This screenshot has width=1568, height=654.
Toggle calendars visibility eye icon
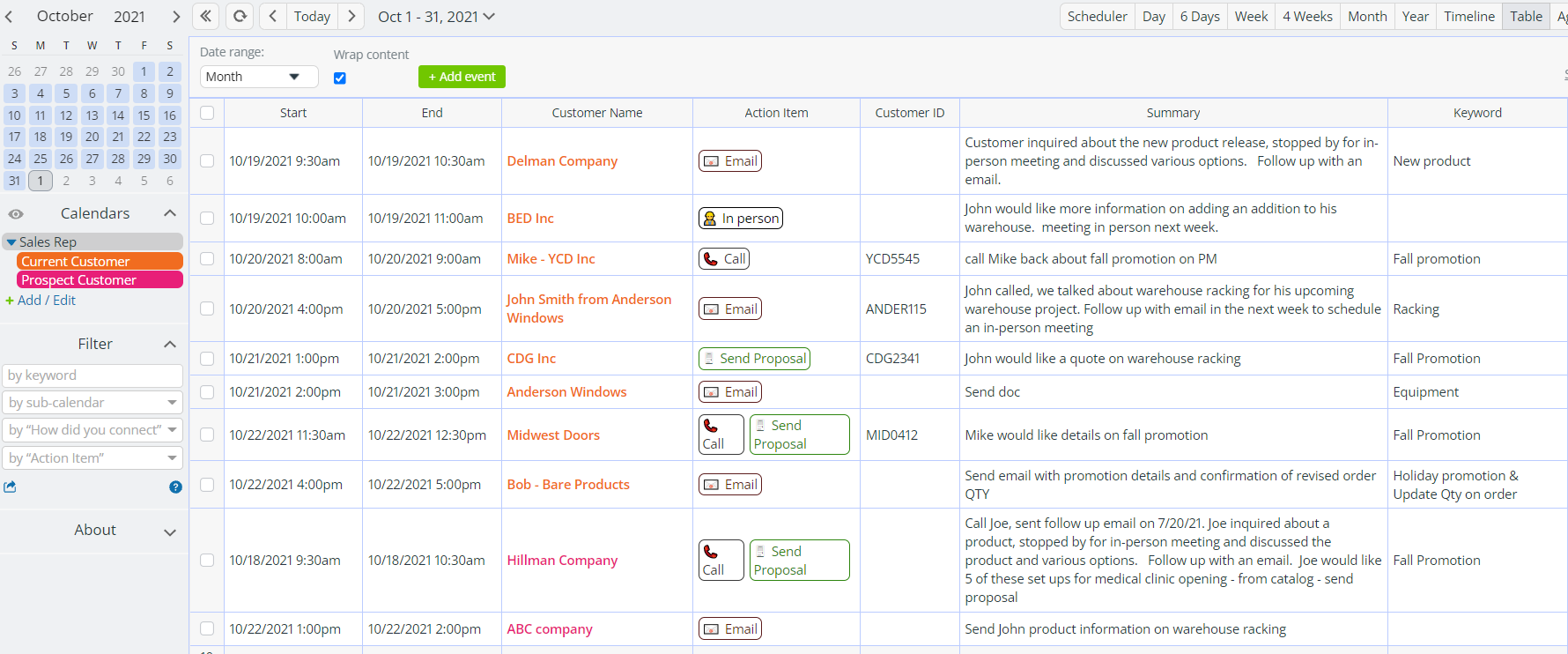(16, 213)
